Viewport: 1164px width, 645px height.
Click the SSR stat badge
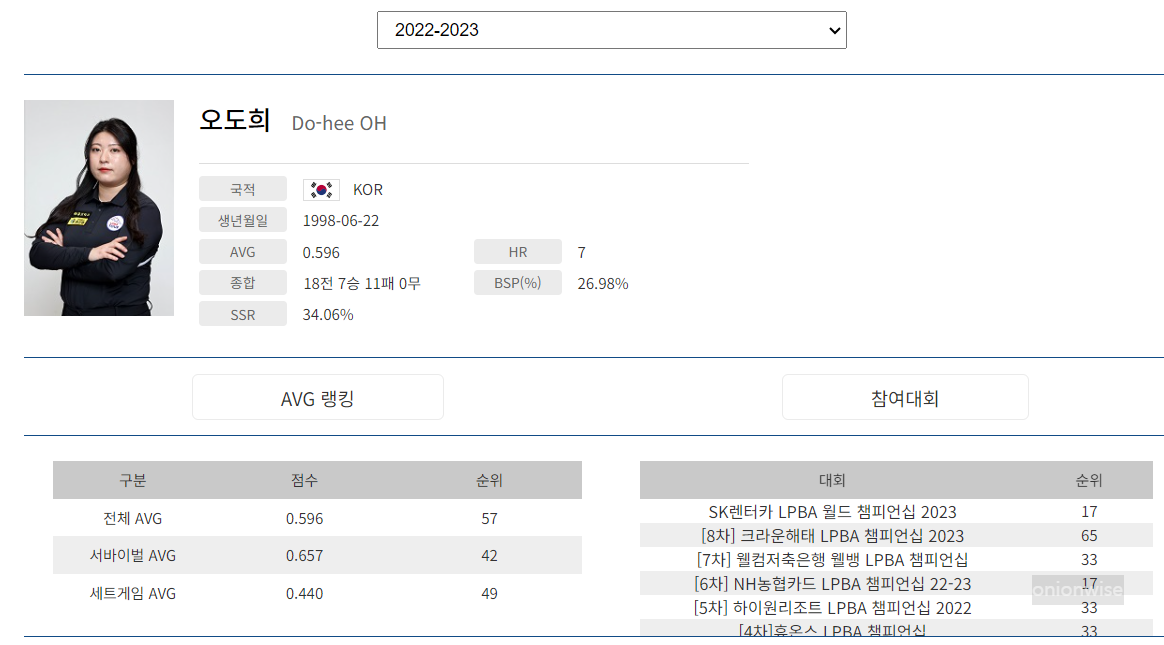click(x=242, y=313)
